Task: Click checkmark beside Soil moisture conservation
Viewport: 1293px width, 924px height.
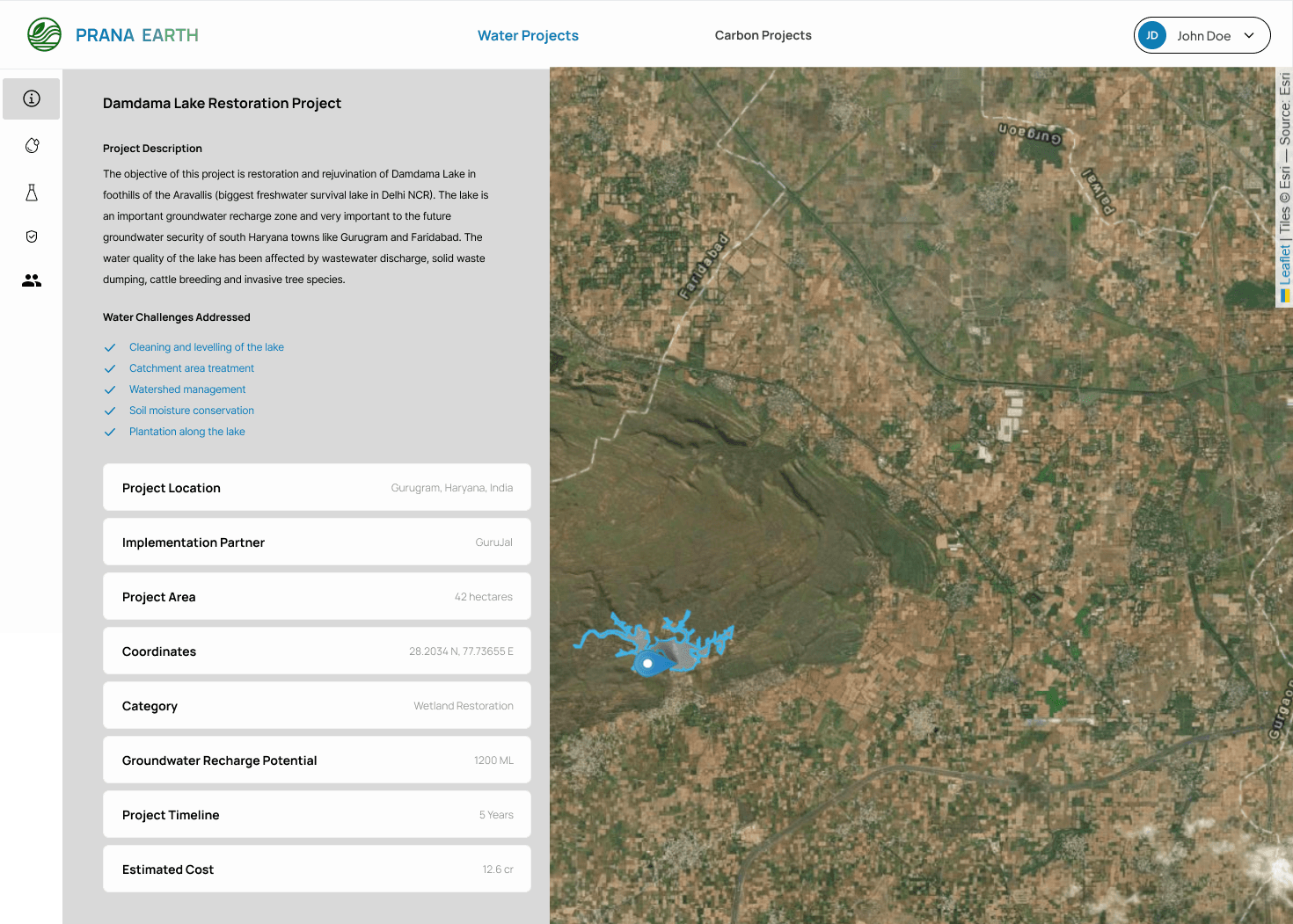Action: click(110, 411)
